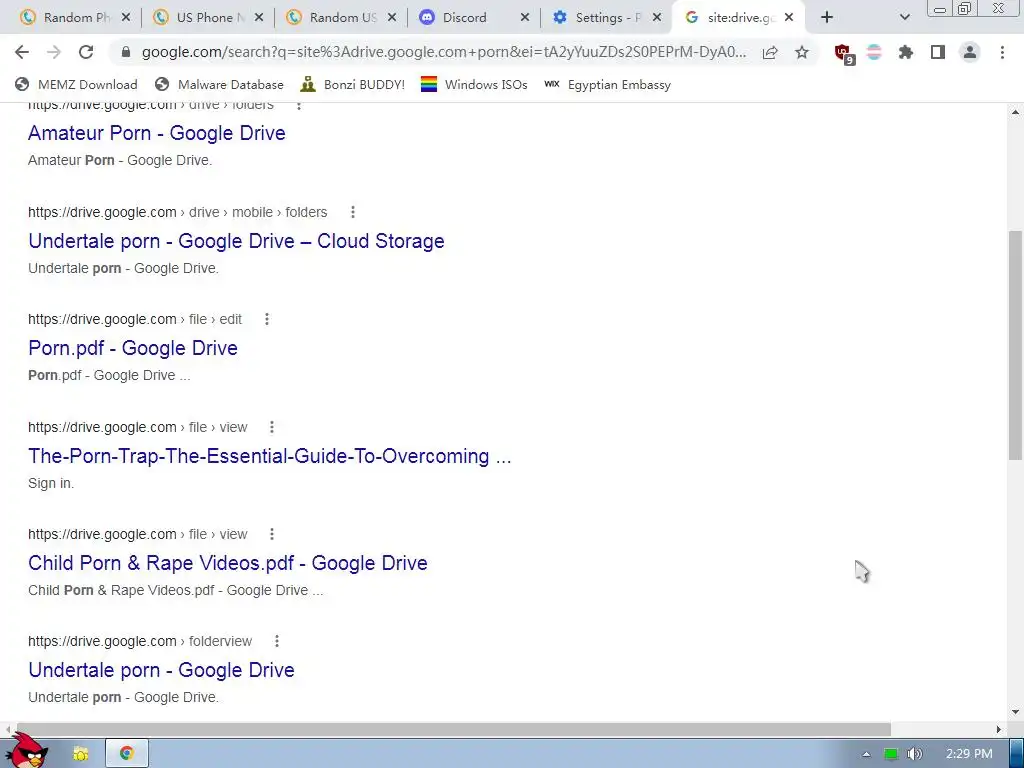
Task: Open the MEMZ Download bookmark
Action: [x=76, y=84]
